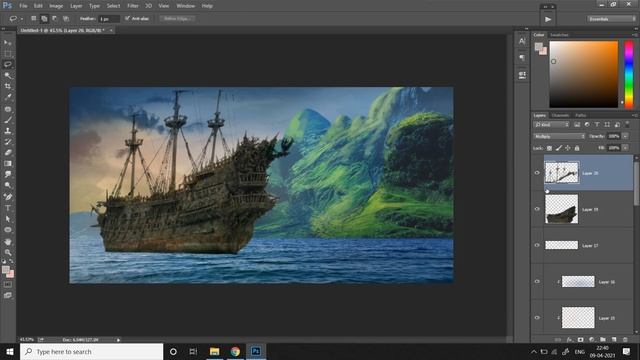Hide Layer 16 with its eye icon
Screen dimensions: 640x360
point(537,282)
